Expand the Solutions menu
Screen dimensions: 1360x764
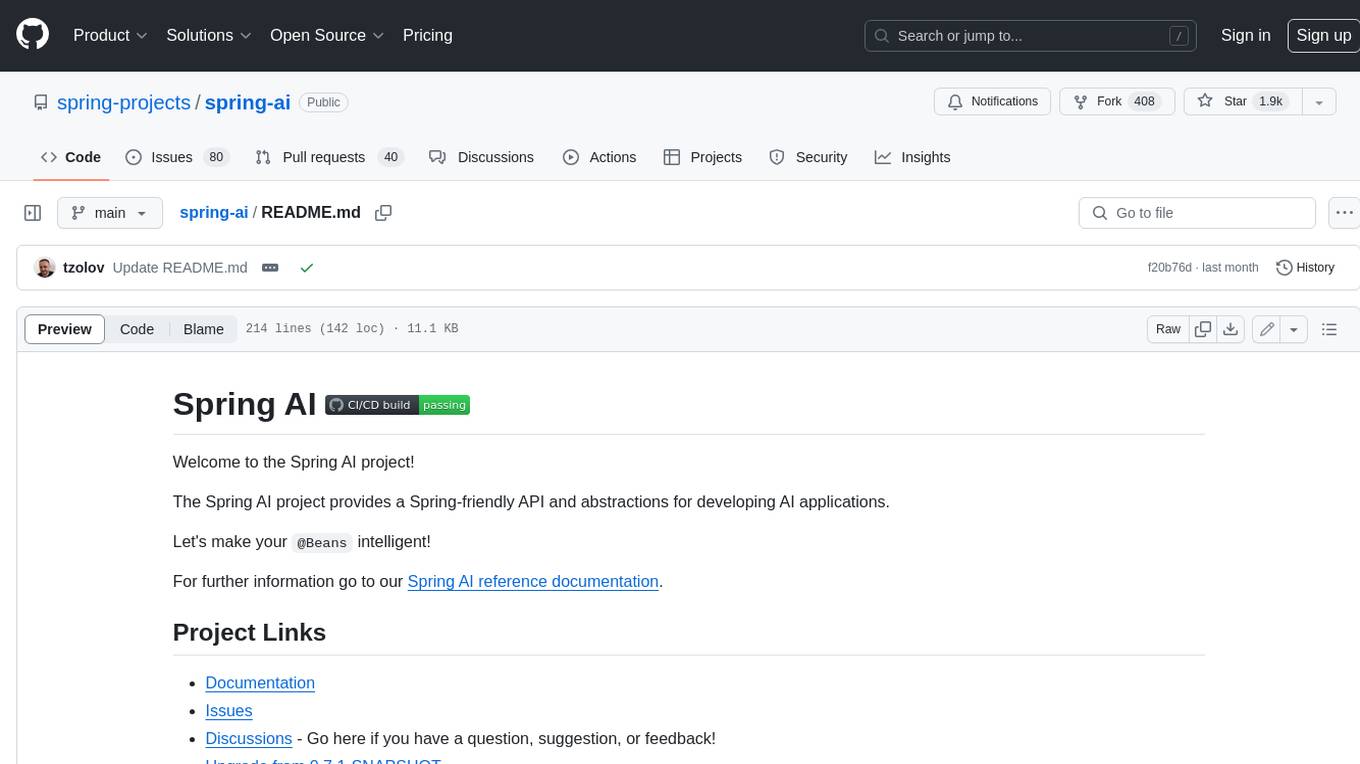point(208,35)
